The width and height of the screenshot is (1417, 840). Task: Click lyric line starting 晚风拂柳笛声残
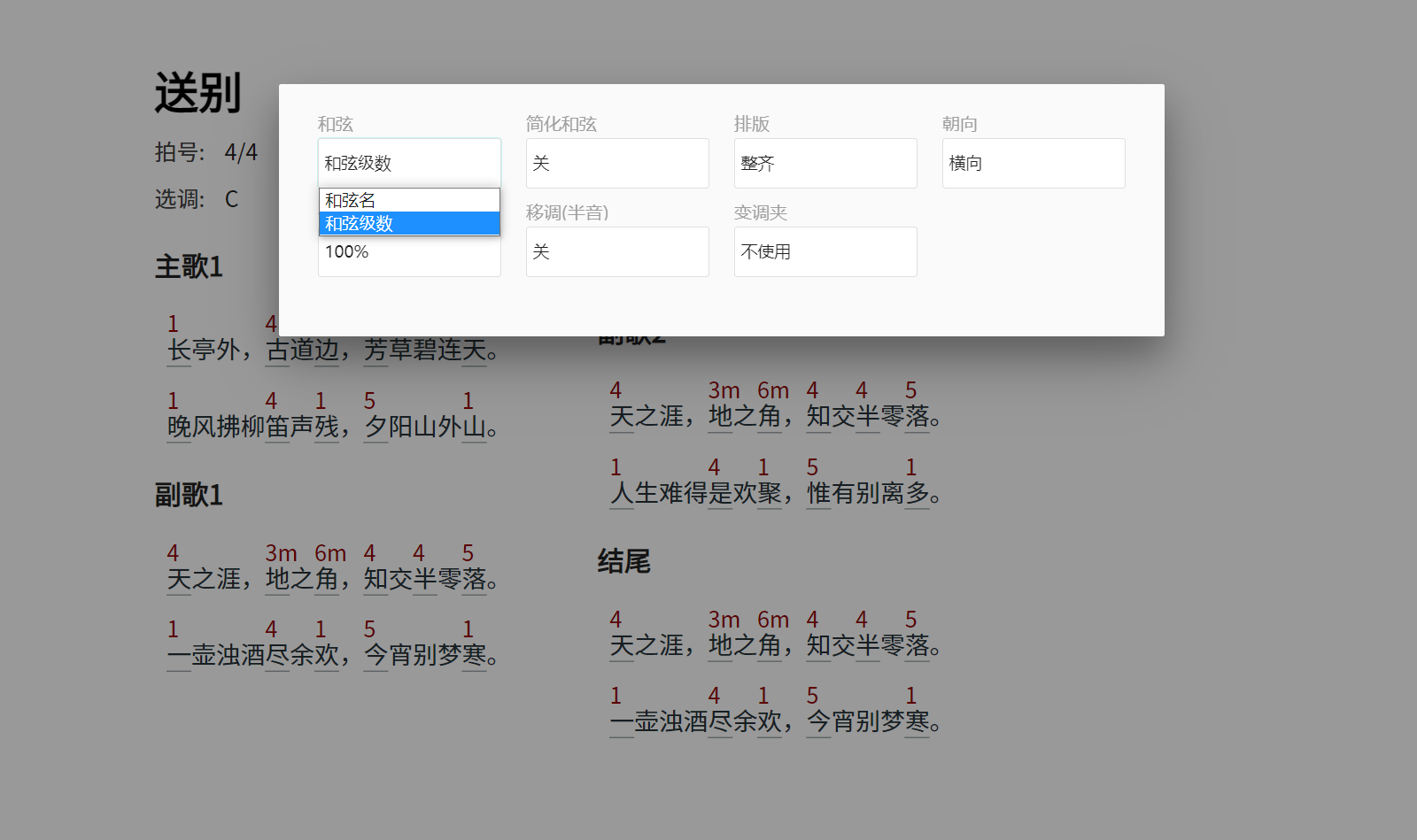pyautogui.click(x=332, y=428)
